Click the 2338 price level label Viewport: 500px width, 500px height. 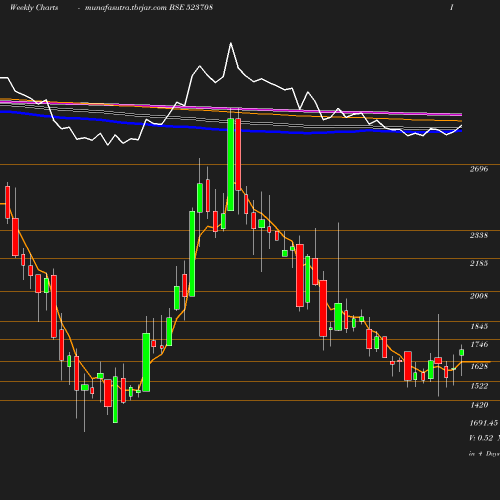479,235
